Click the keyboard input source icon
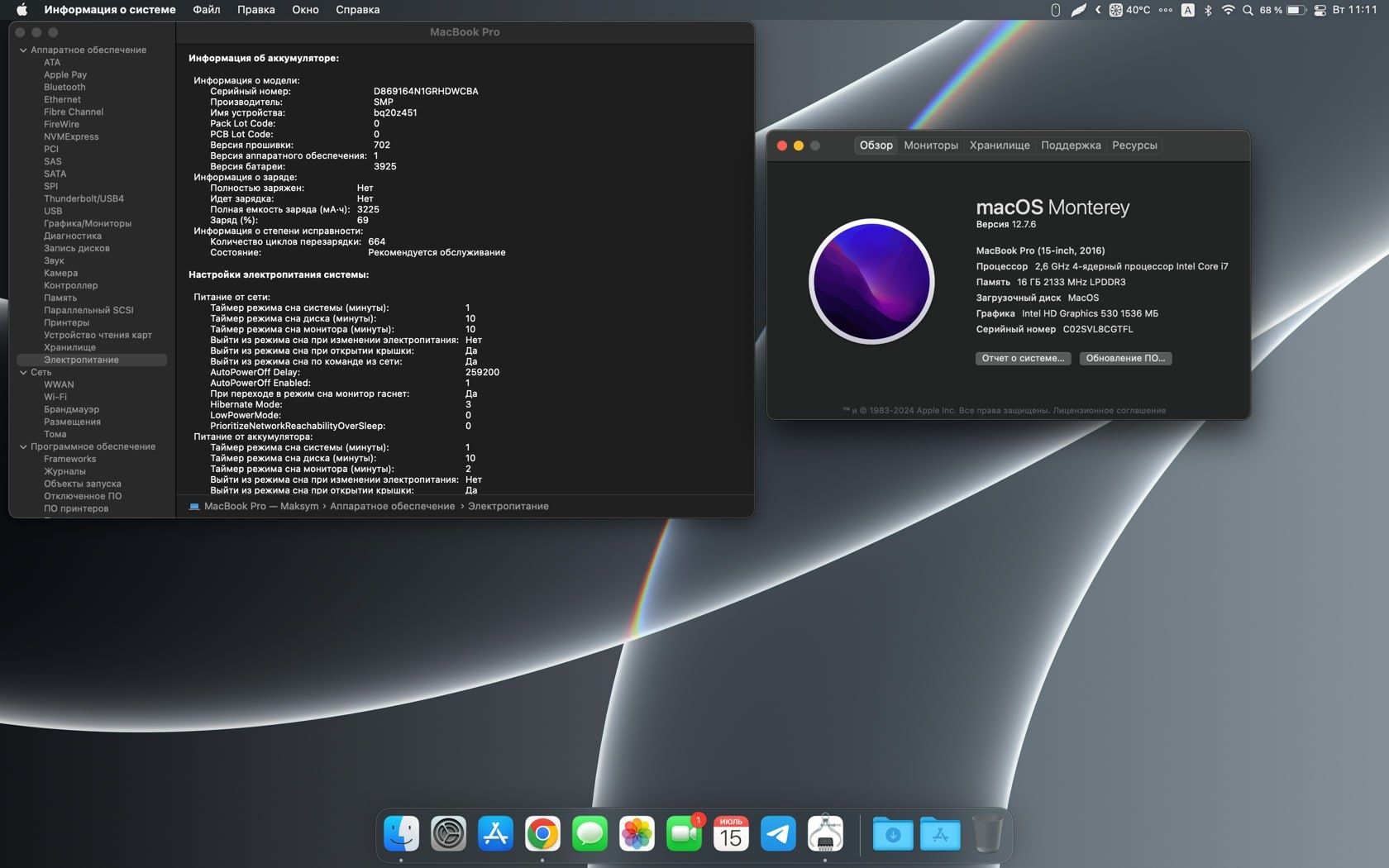Screen dimensions: 1389x868 coord(1188,10)
